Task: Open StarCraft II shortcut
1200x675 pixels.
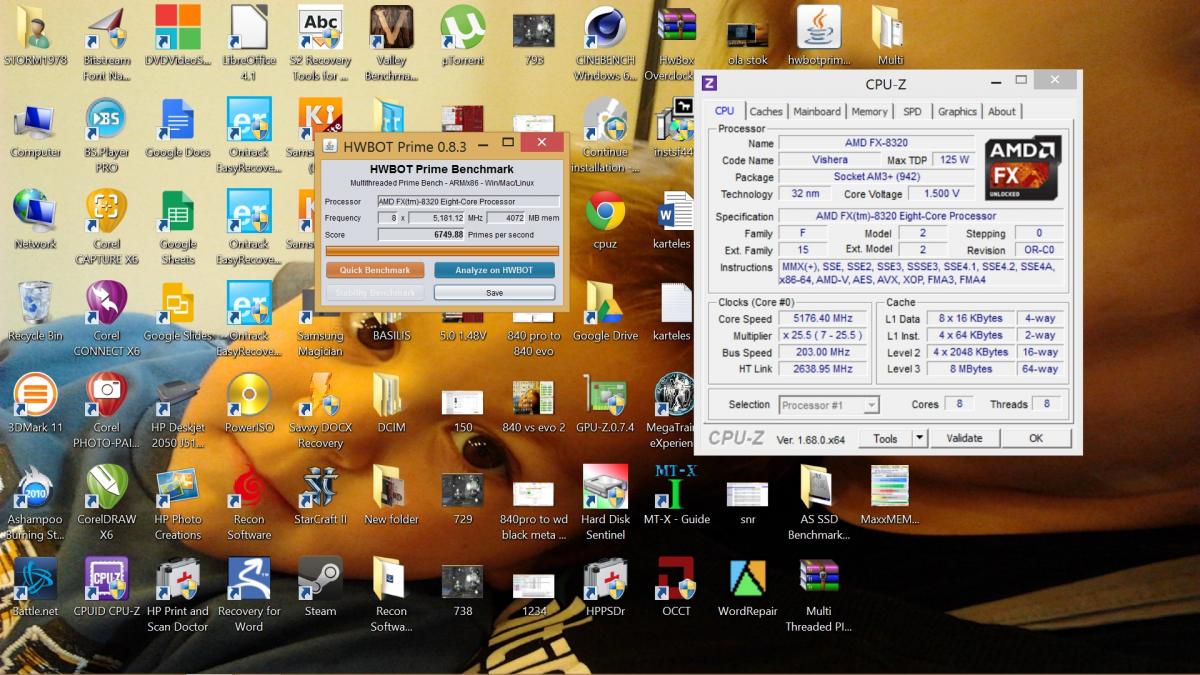Action: point(320,495)
